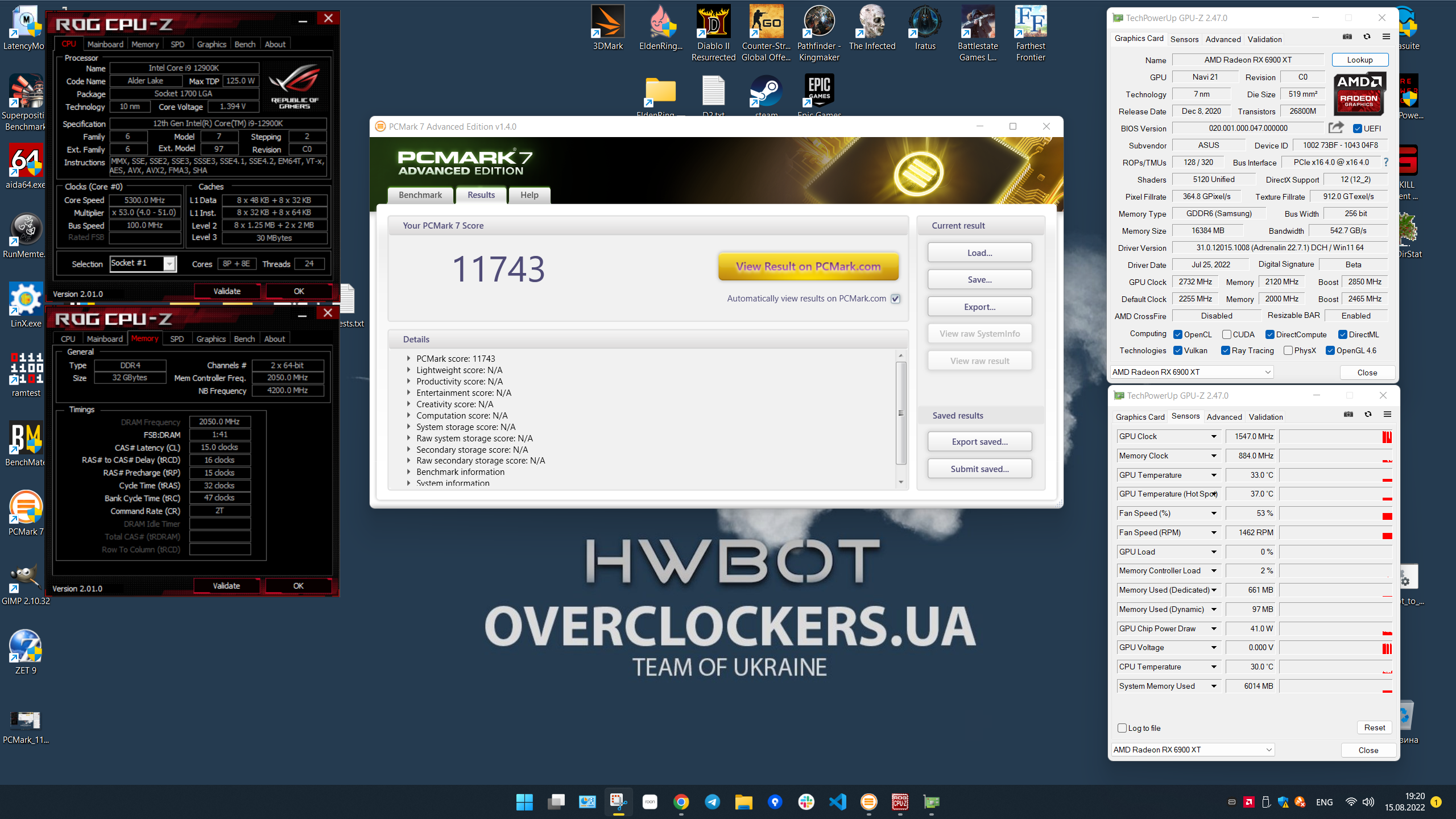
Task: Launch Diablo II Resurrected shortcut
Action: pos(713,33)
